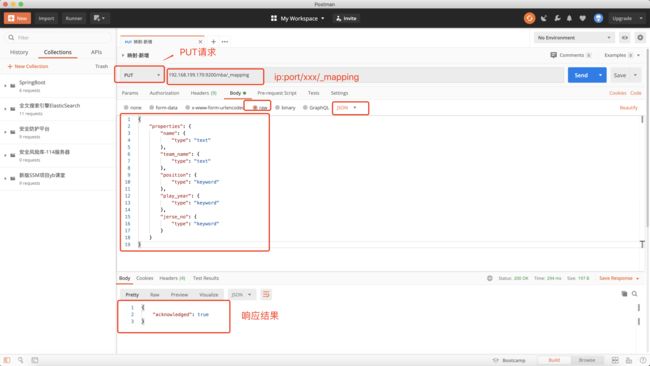Click the request URL input field
The width and height of the screenshot is (650, 366).
(365, 75)
